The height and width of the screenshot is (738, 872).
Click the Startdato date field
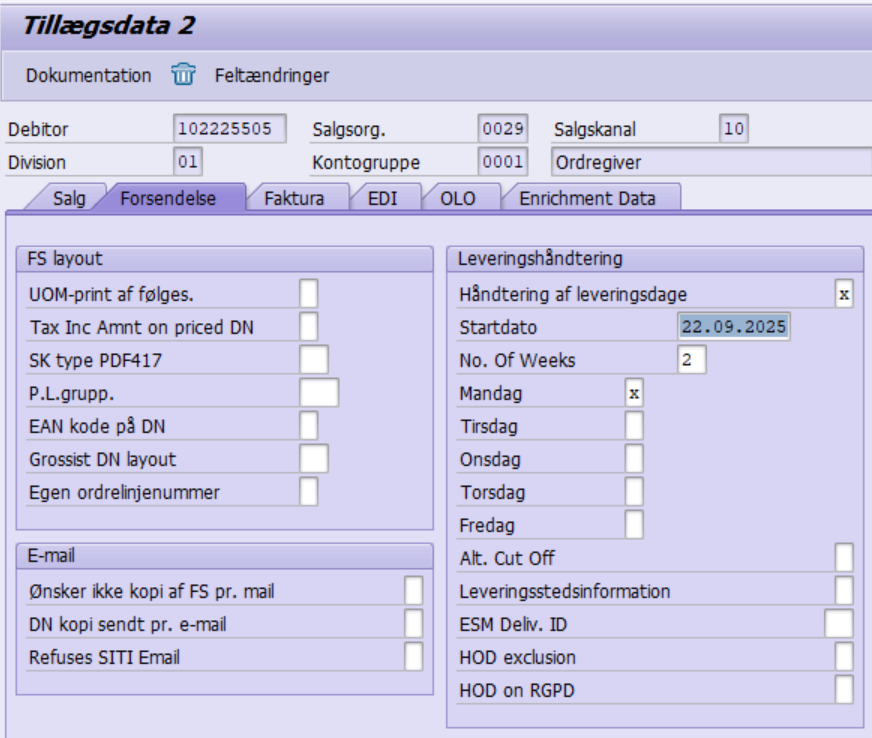[x=733, y=327]
